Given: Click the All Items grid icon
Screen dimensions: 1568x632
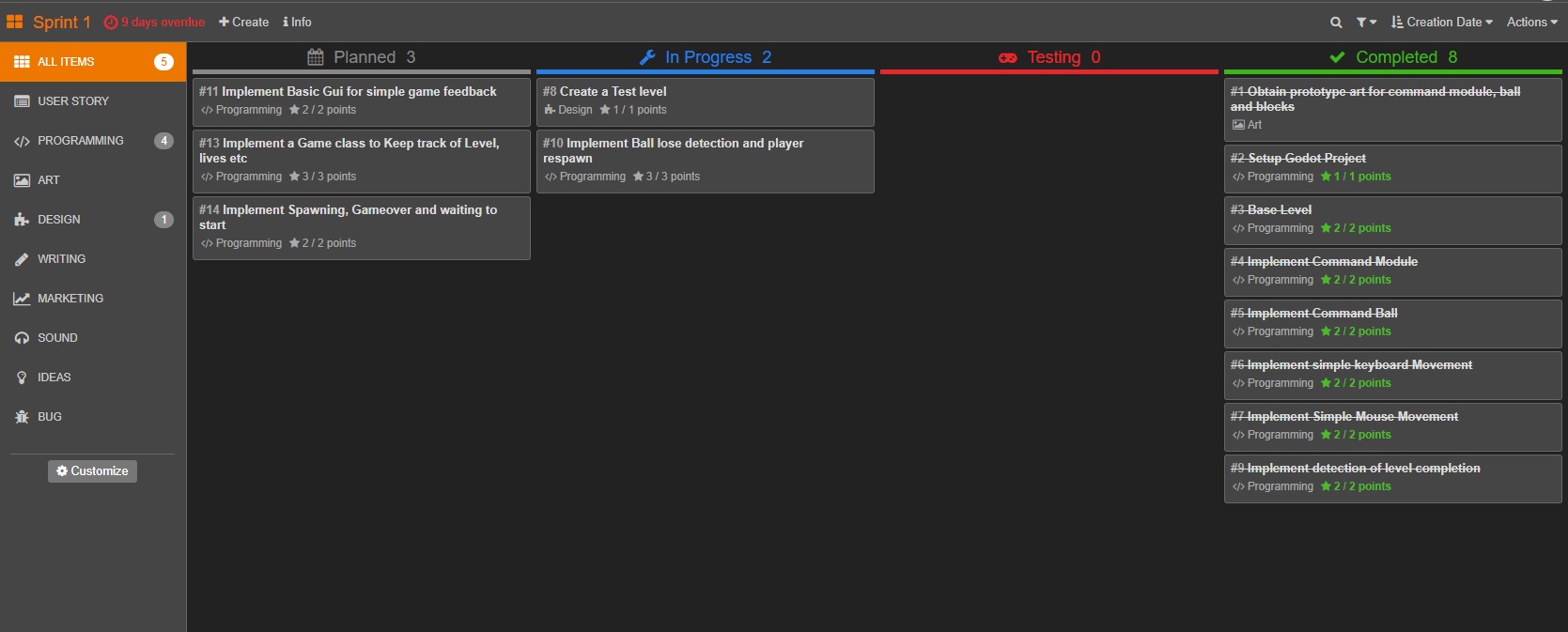Looking at the screenshot, I should coord(22,62).
